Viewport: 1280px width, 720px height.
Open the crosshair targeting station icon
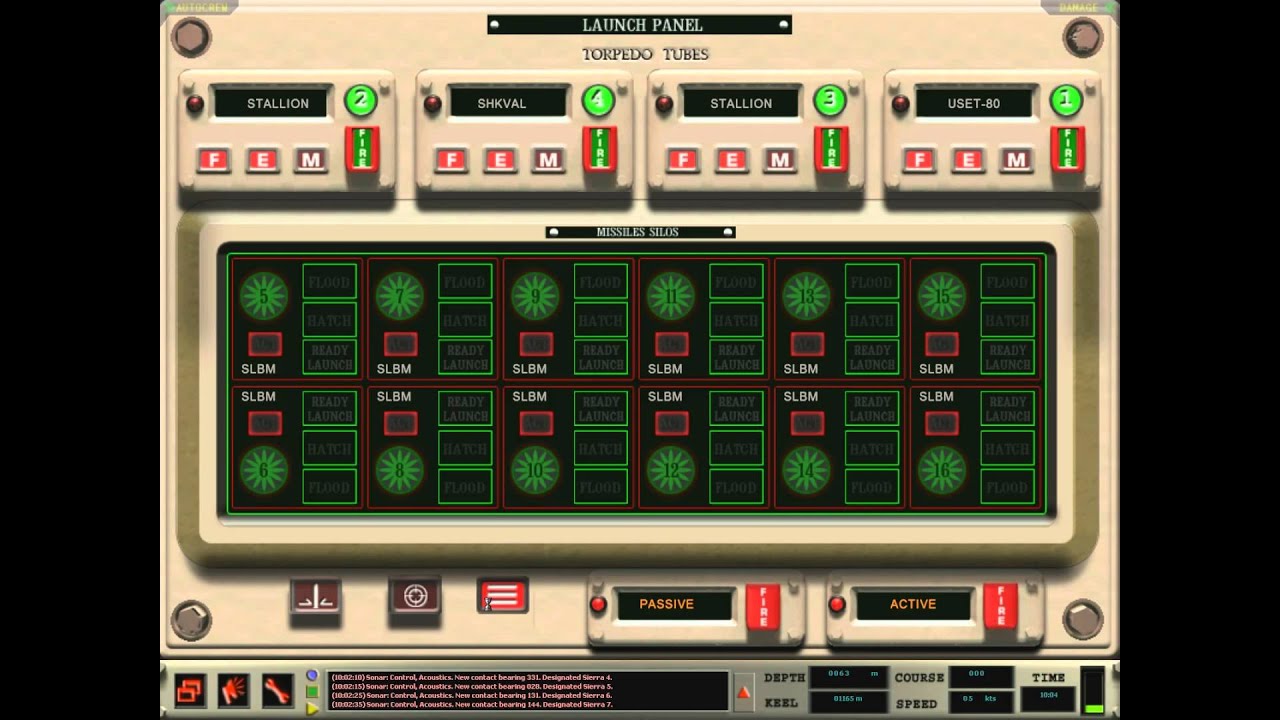(415, 597)
